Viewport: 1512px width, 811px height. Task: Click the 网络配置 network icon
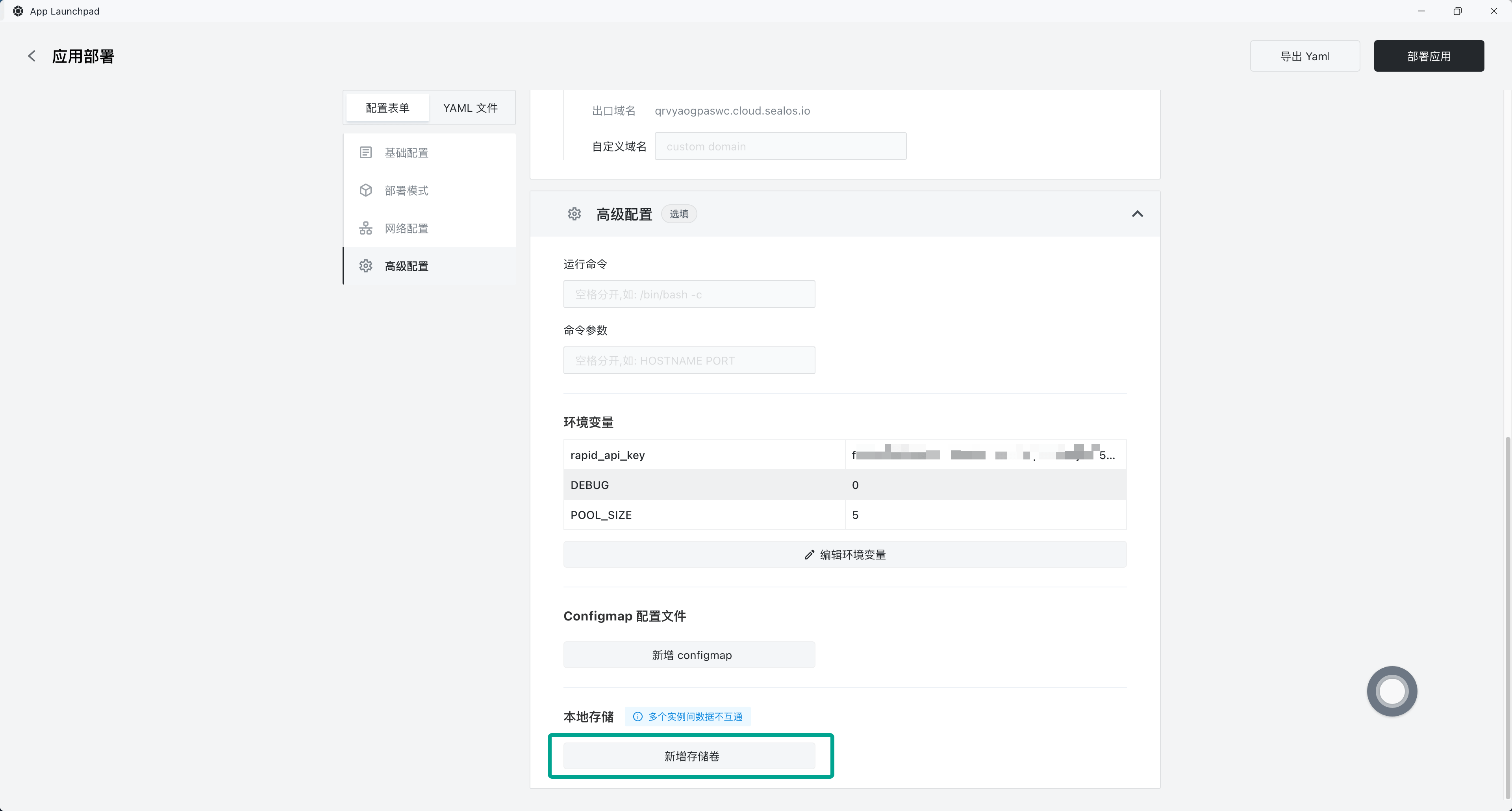click(x=366, y=228)
